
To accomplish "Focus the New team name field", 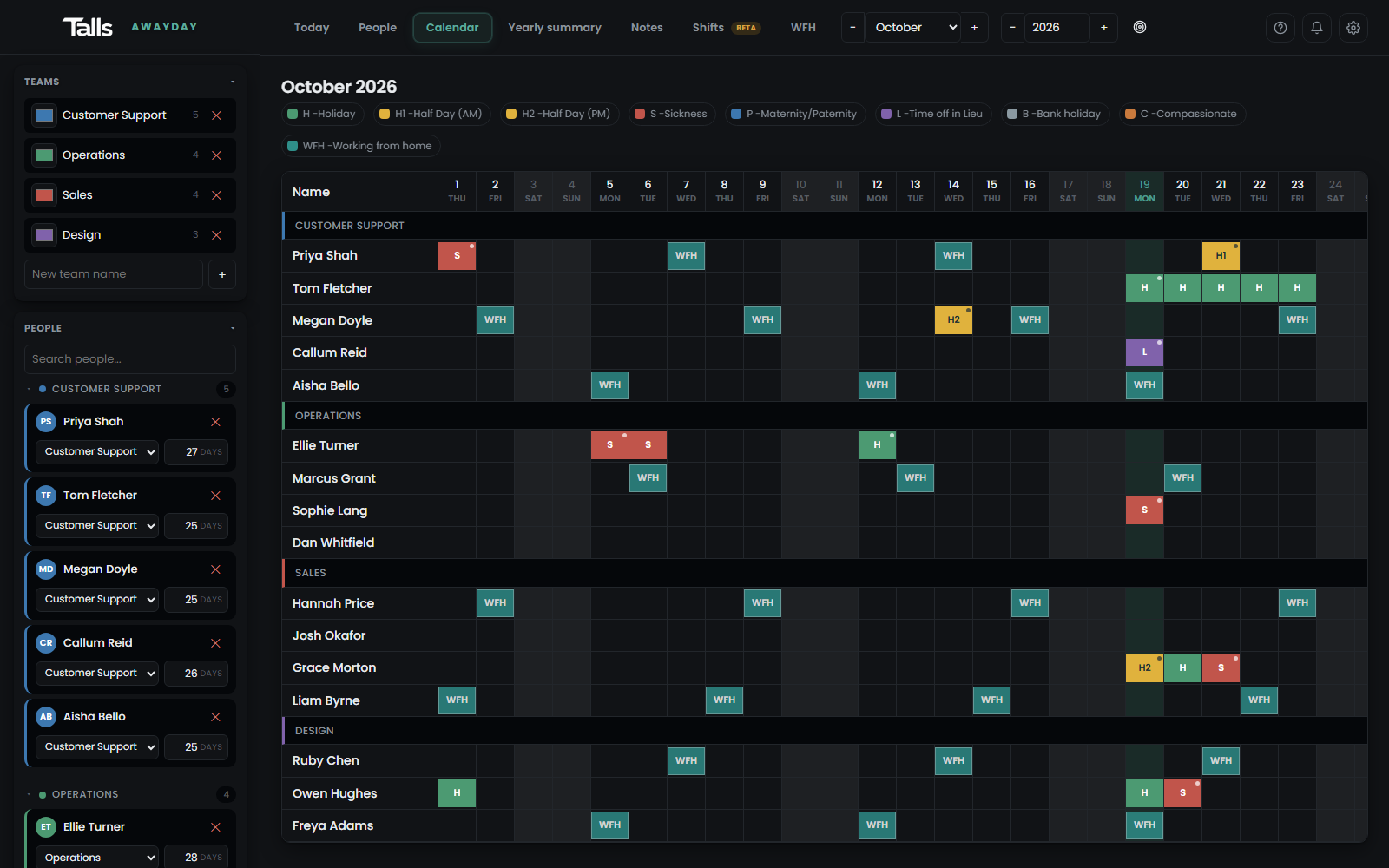I will pos(114,274).
